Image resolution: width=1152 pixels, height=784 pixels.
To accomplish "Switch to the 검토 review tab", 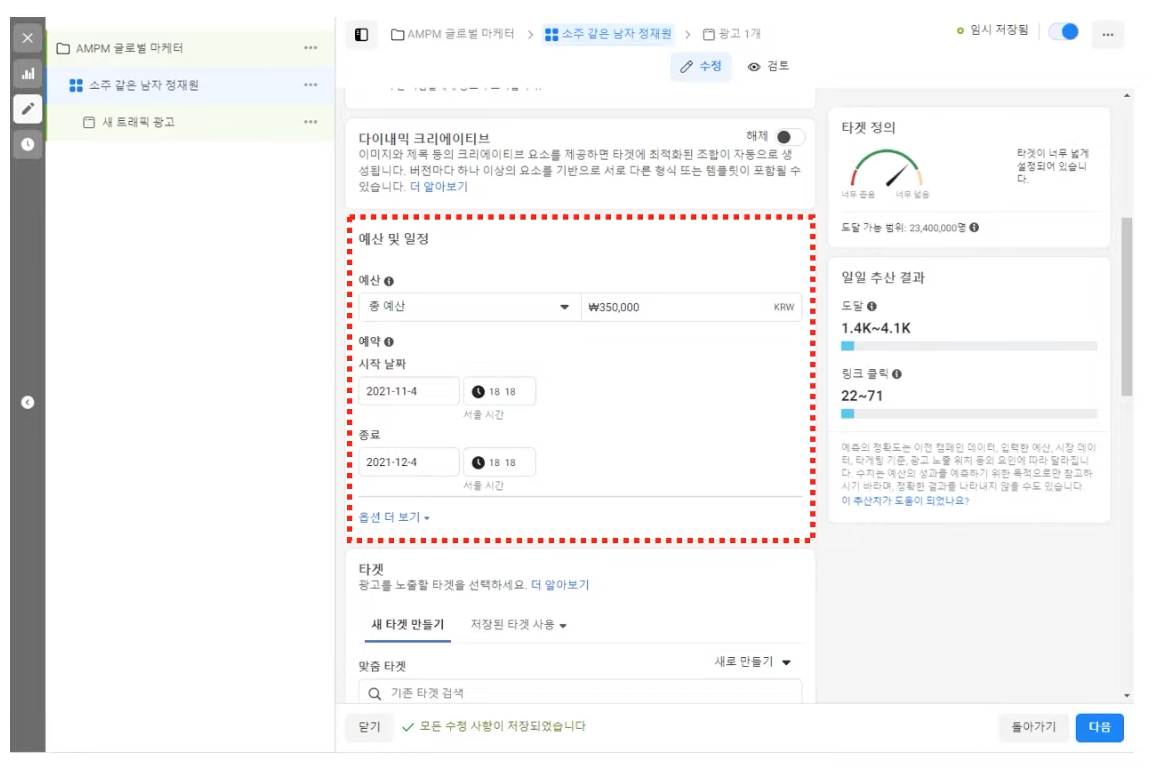I will 768,66.
